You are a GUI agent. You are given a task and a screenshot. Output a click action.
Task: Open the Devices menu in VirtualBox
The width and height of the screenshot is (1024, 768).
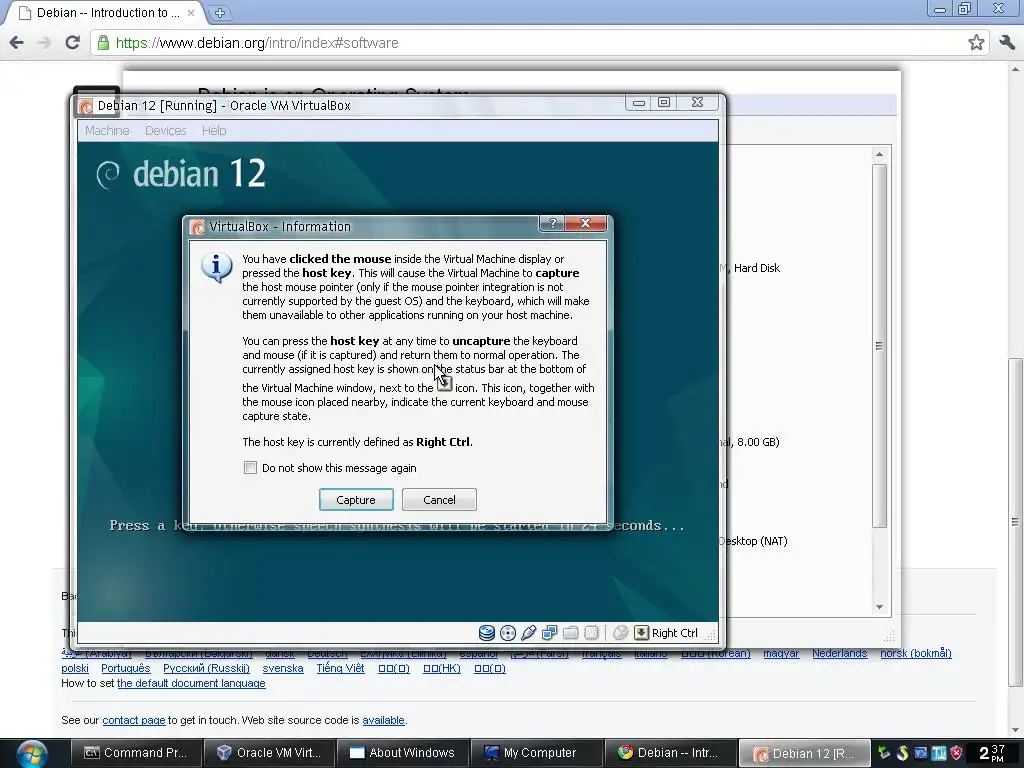point(166,131)
